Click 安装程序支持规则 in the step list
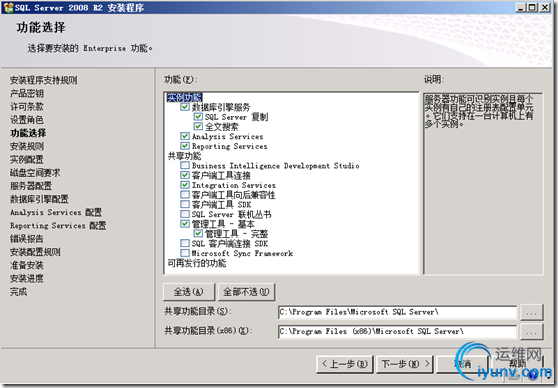Image resolution: width=558 pixels, height=388 pixels. [43, 80]
